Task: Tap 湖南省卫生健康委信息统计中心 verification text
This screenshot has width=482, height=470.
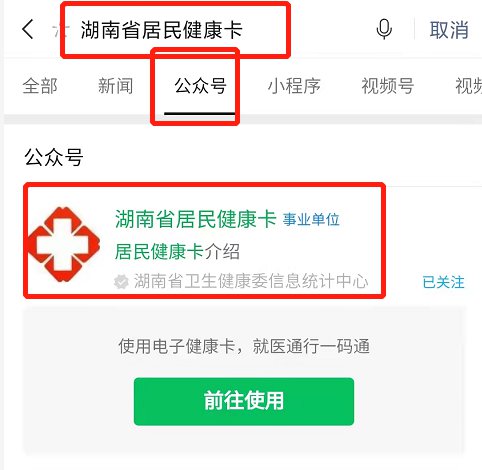Action: (x=251, y=282)
